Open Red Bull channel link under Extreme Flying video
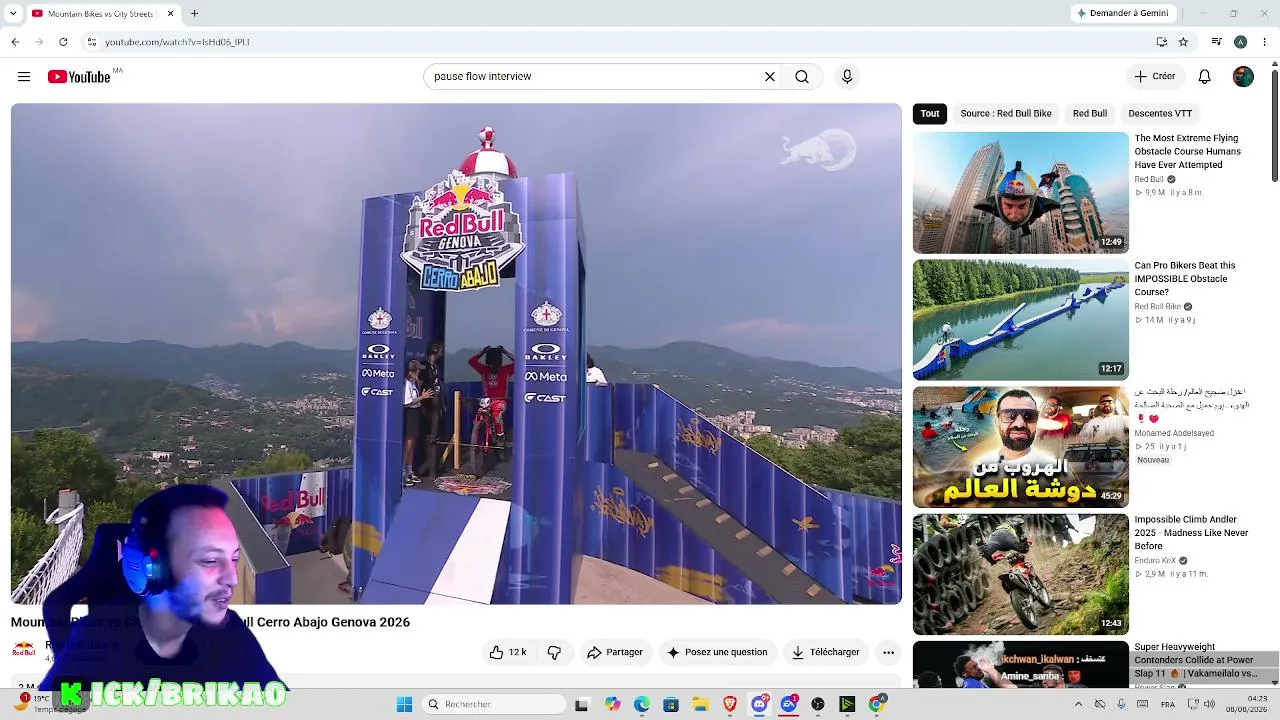 [1148, 179]
